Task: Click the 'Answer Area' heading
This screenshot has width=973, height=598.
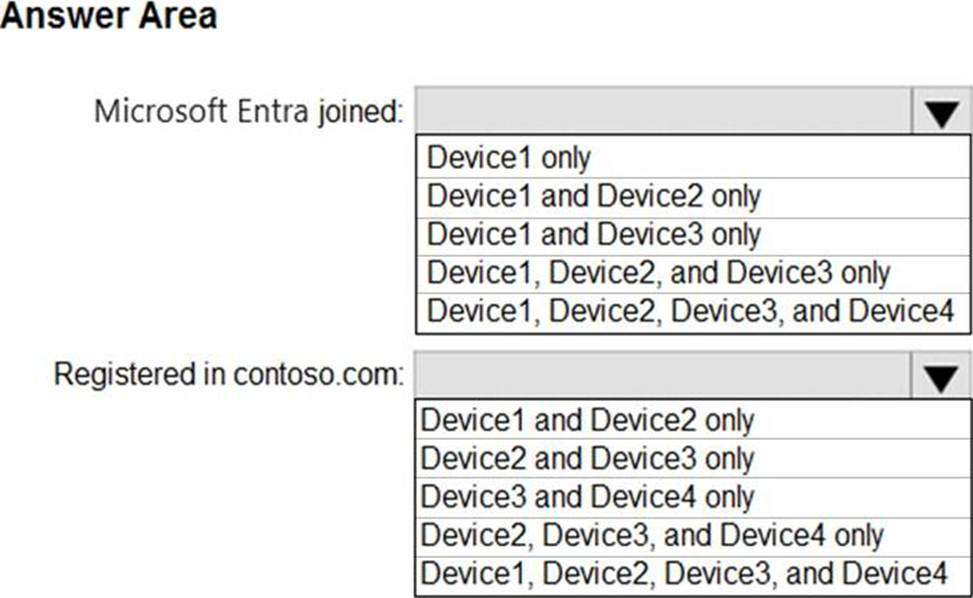Action: tap(108, 17)
